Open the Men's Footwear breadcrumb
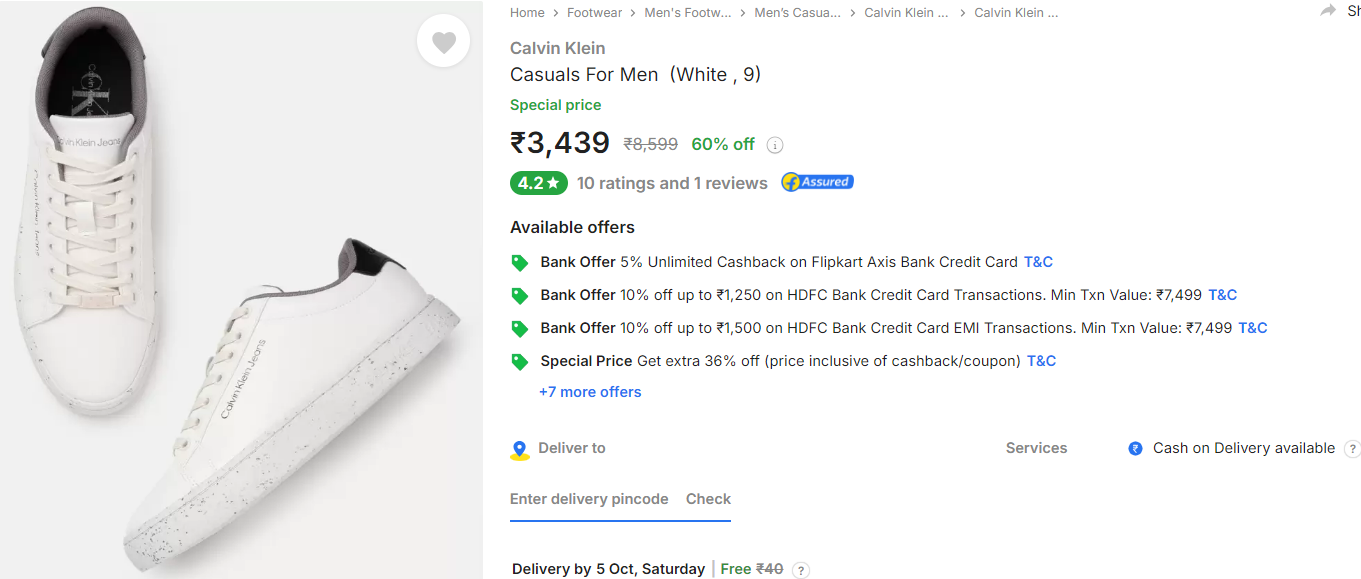 tap(688, 13)
